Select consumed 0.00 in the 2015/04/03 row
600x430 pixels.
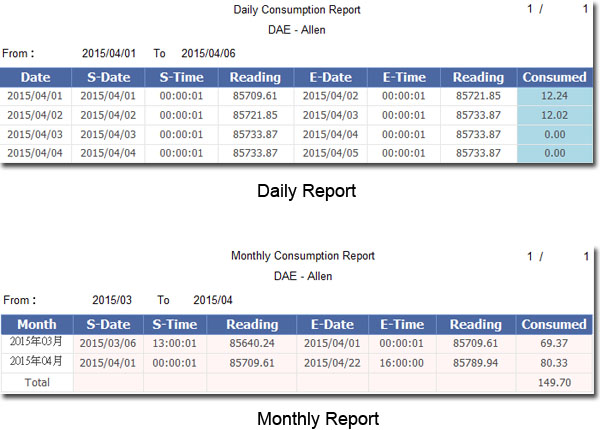(x=555, y=134)
